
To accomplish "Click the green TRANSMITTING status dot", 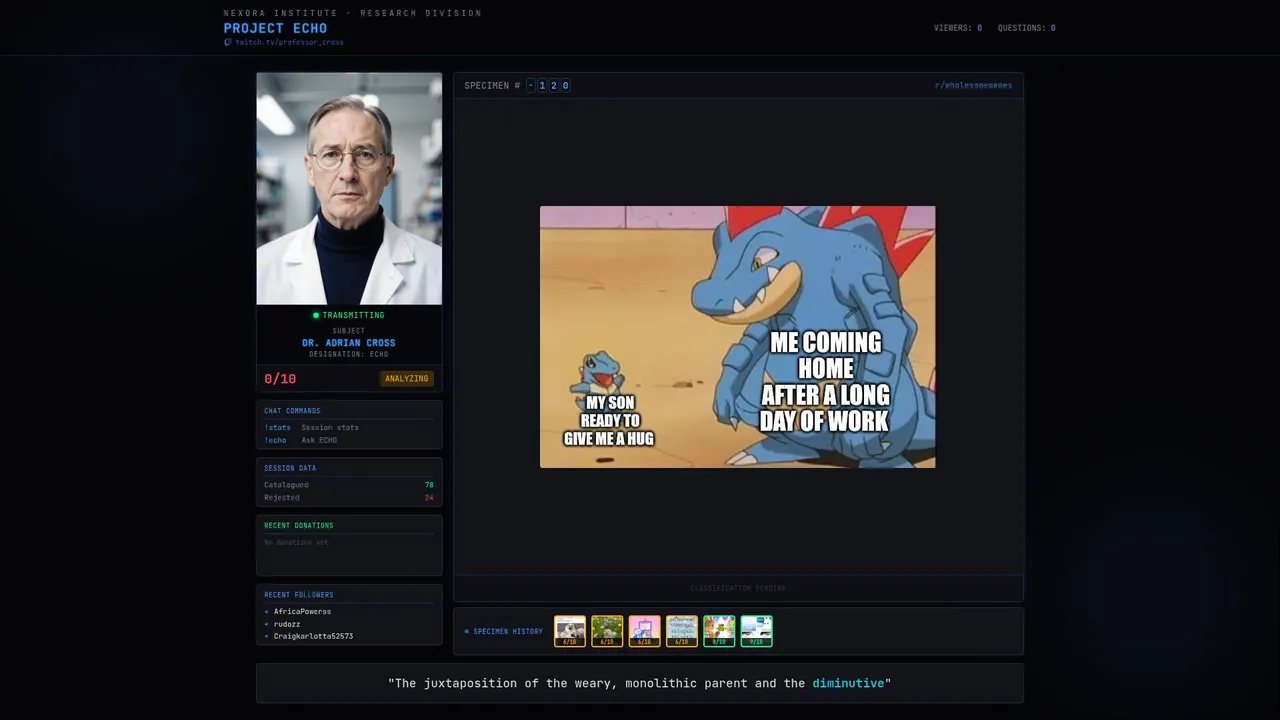I will pyautogui.click(x=316, y=315).
